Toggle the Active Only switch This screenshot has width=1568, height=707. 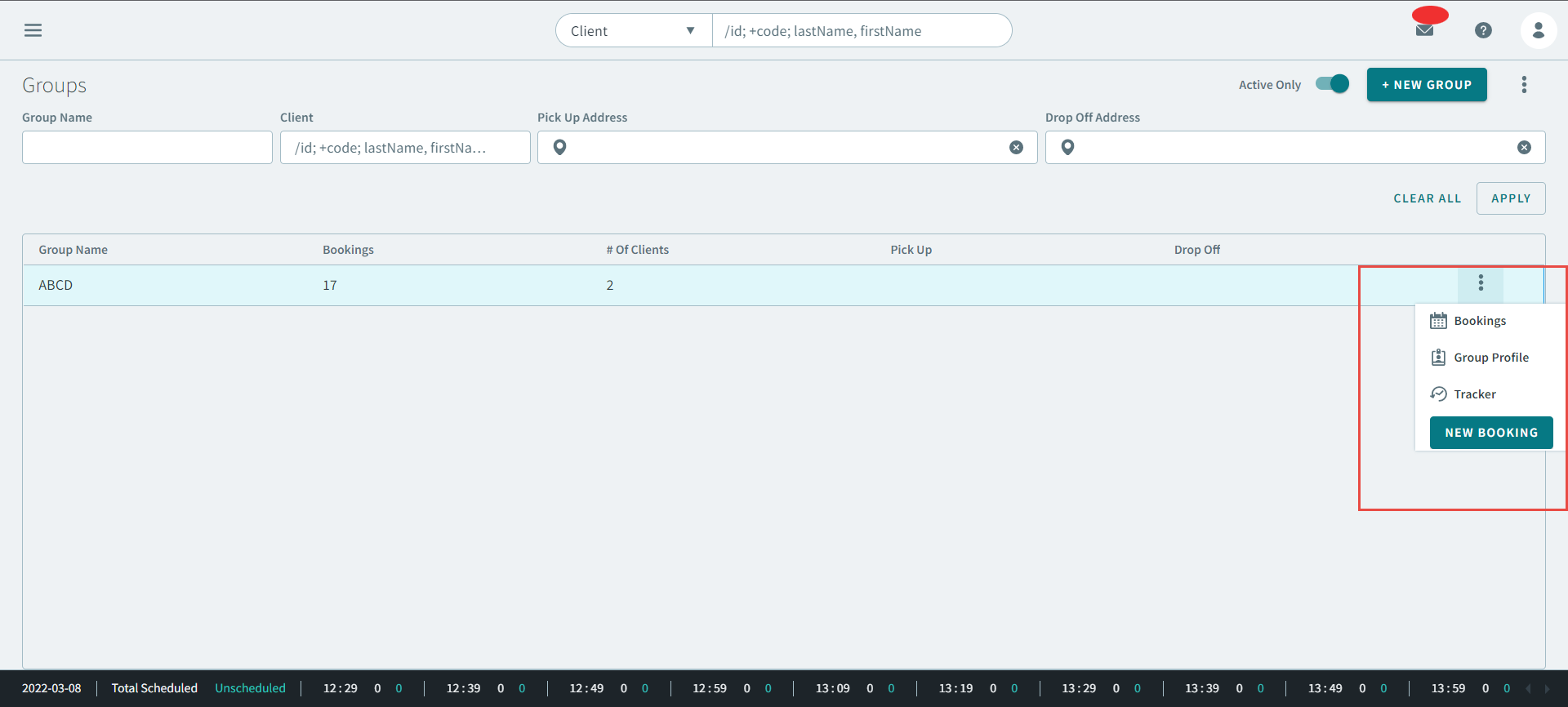(1332, 84)
